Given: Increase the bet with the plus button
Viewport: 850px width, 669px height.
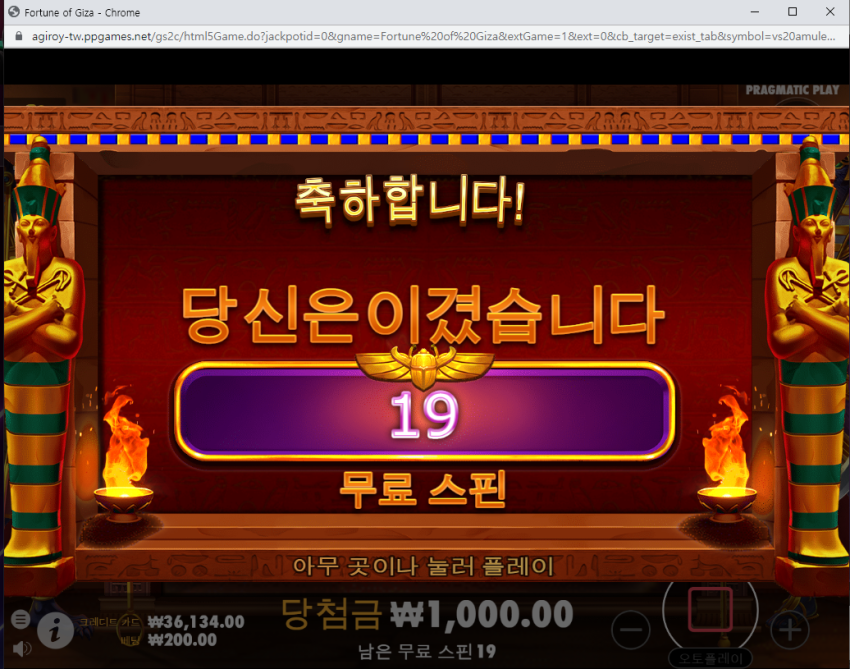Looking at the screenshot, I should tap(789, 629).
